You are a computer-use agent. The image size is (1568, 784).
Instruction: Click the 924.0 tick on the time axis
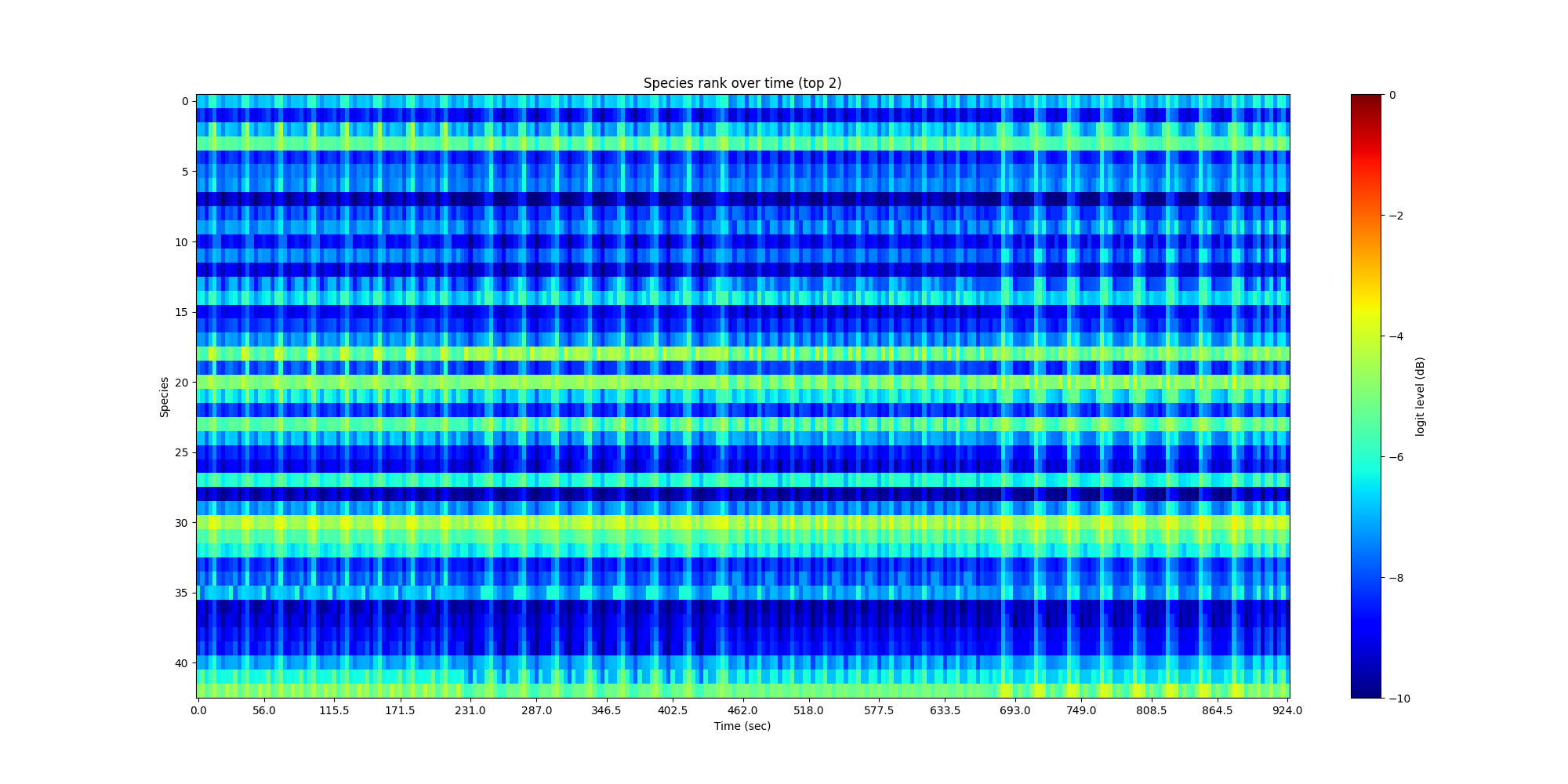pyautogui.click(x=1287, y=710)
